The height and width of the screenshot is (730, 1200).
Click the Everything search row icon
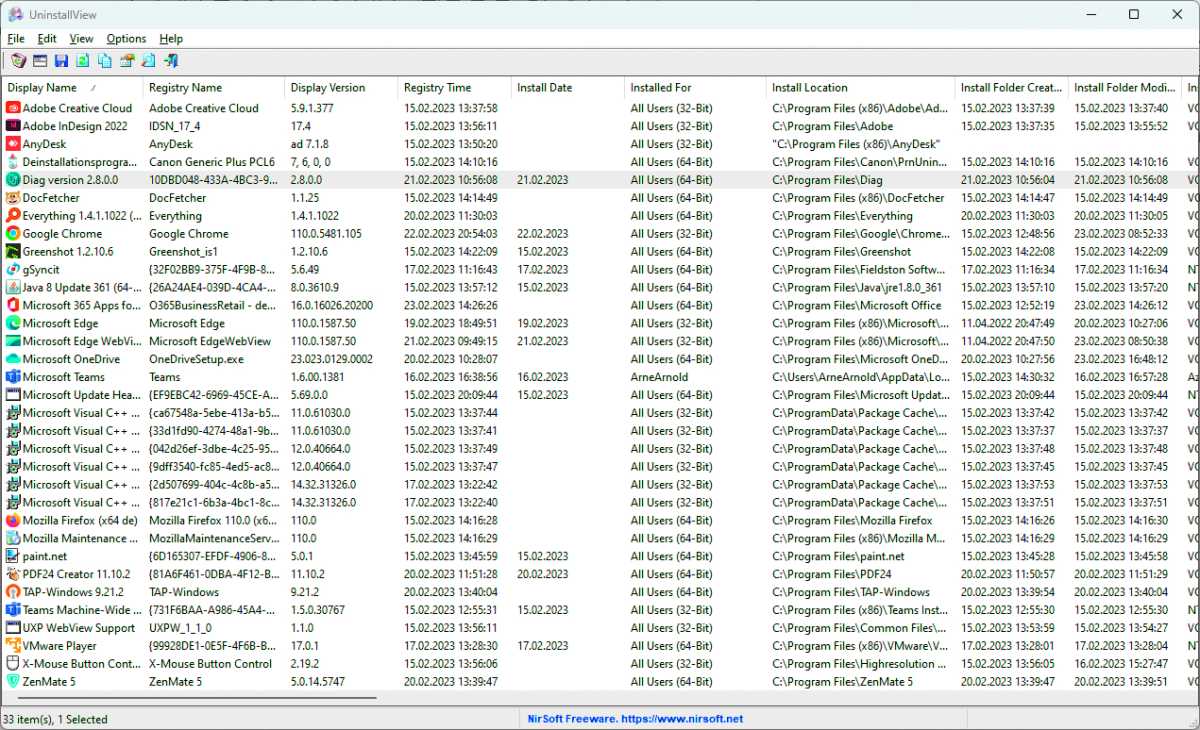[13, 216]
